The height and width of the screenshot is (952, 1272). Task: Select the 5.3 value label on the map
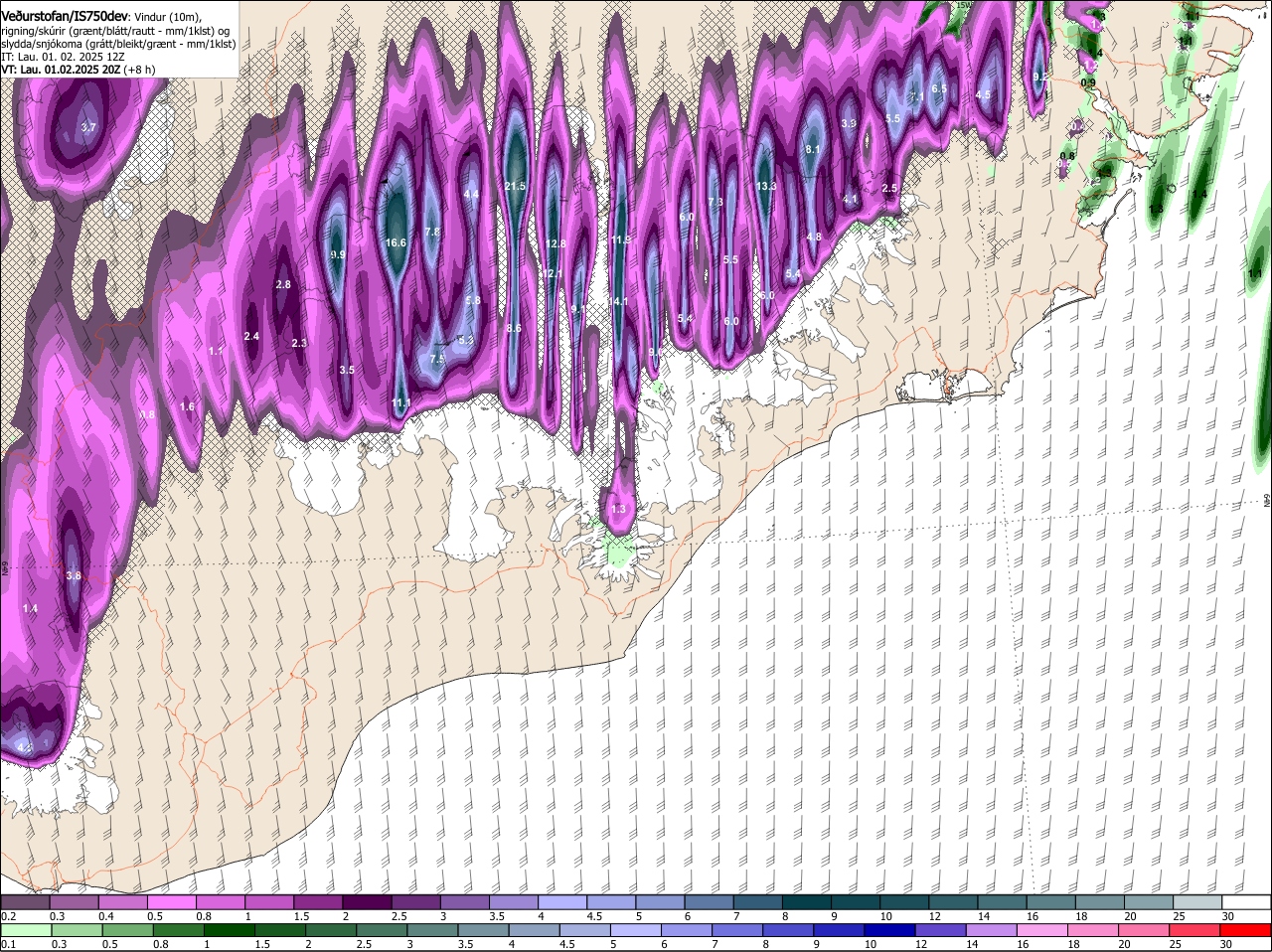(466, 340)
